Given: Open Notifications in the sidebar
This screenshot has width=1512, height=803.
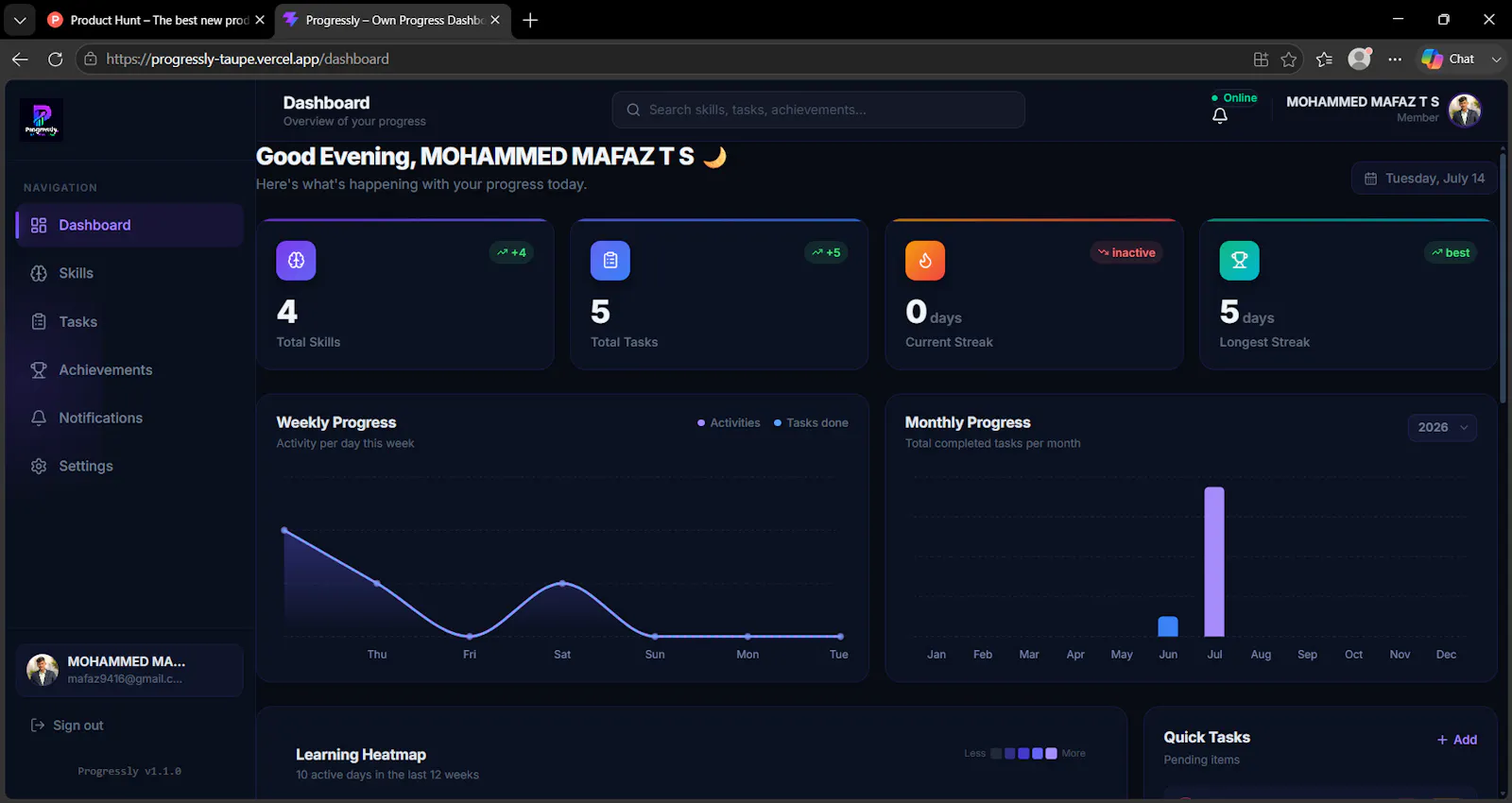Looking at the screenshot, I should tap(129, 418).
